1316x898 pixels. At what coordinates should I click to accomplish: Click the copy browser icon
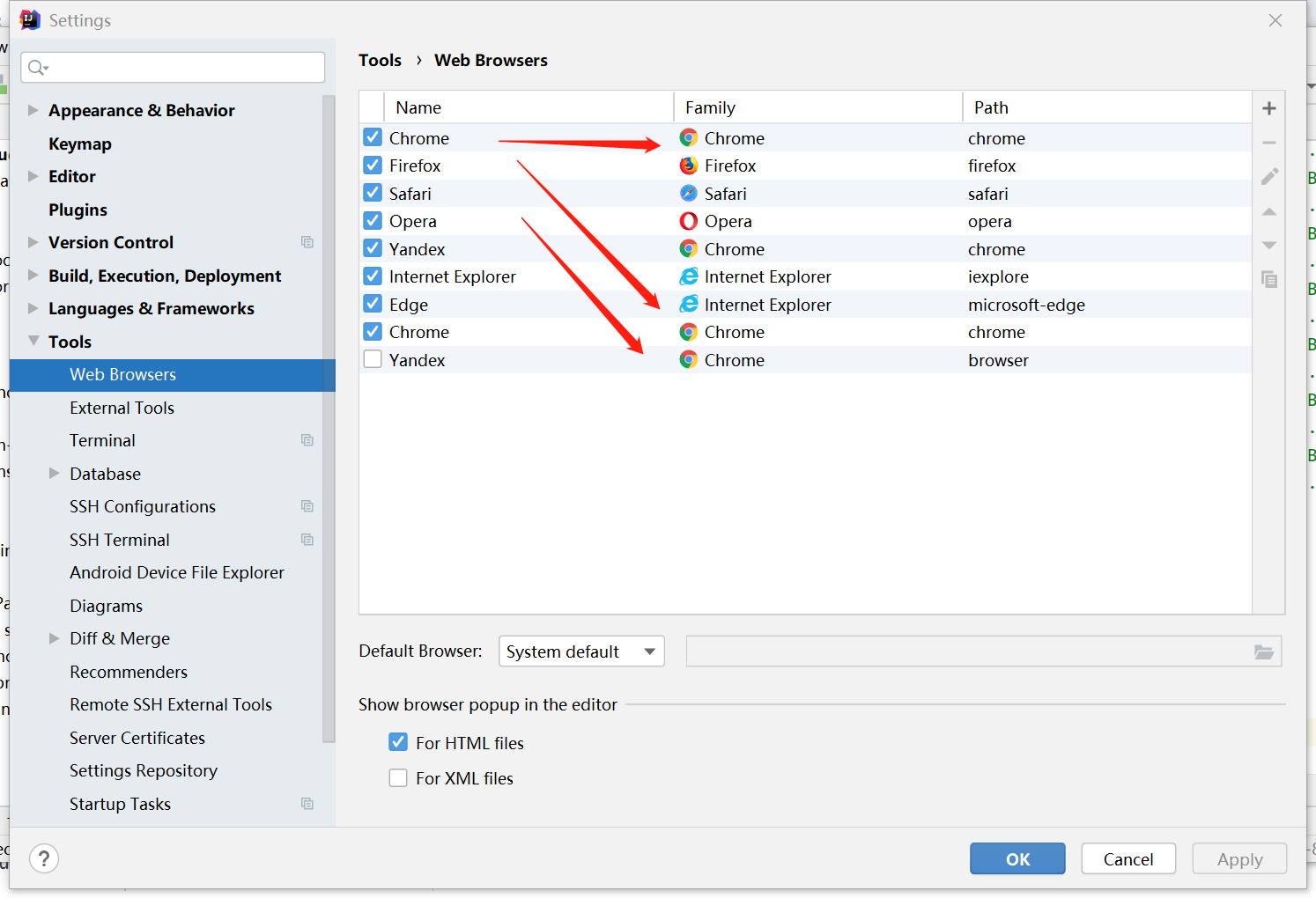pos(1268,279)
